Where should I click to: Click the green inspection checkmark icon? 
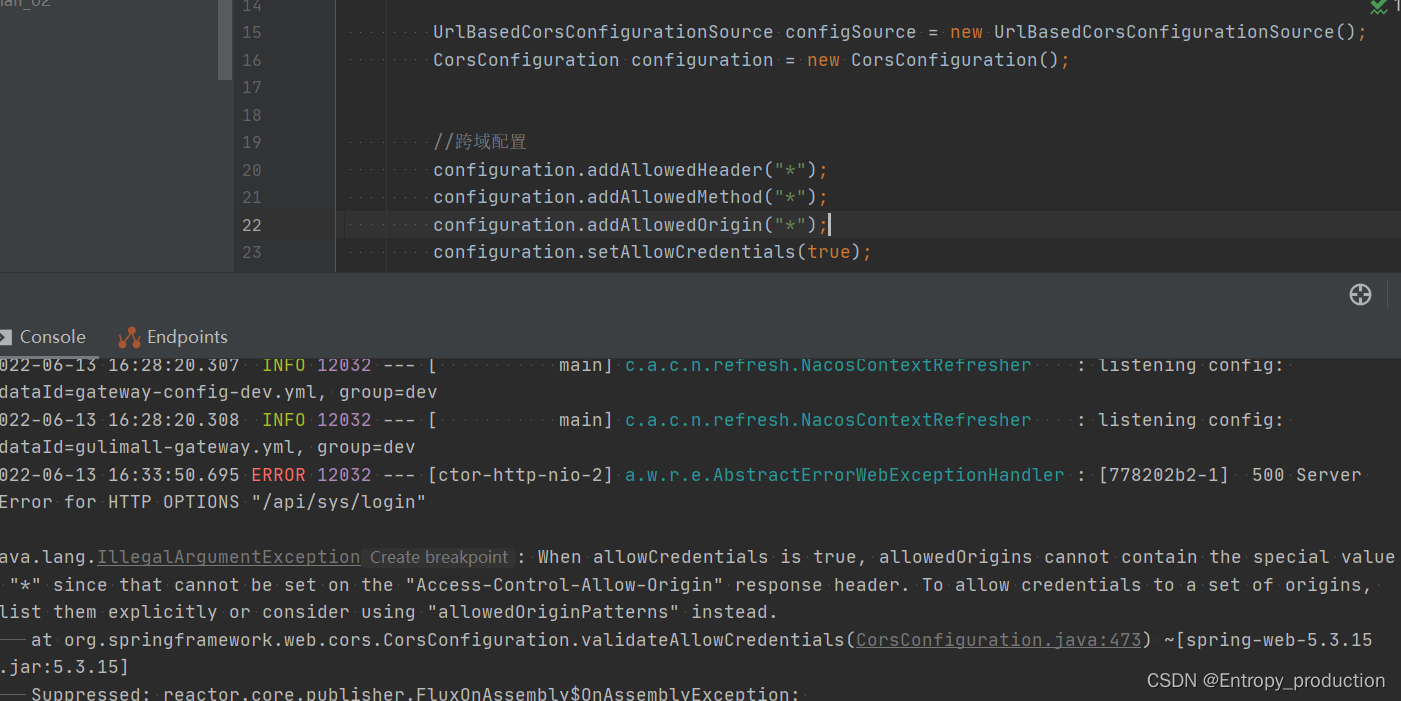pyautogui.click(x=1379, y=7)
